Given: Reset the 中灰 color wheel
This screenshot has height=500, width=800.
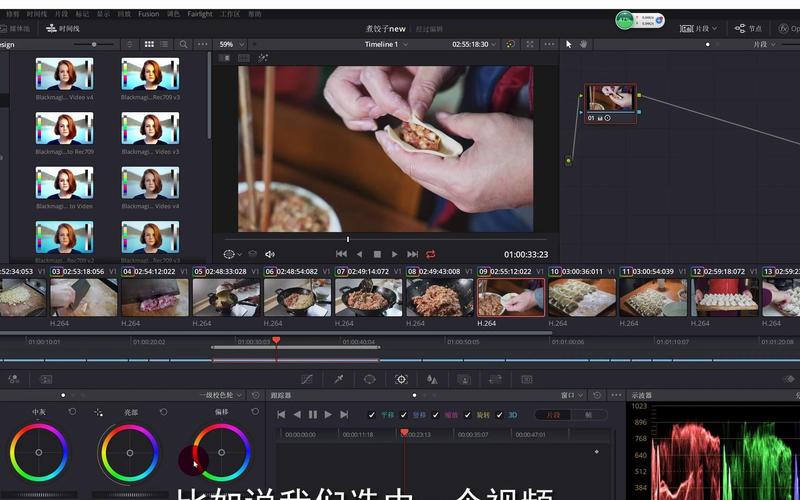Looking at the screenshot, I should [72, 412].
